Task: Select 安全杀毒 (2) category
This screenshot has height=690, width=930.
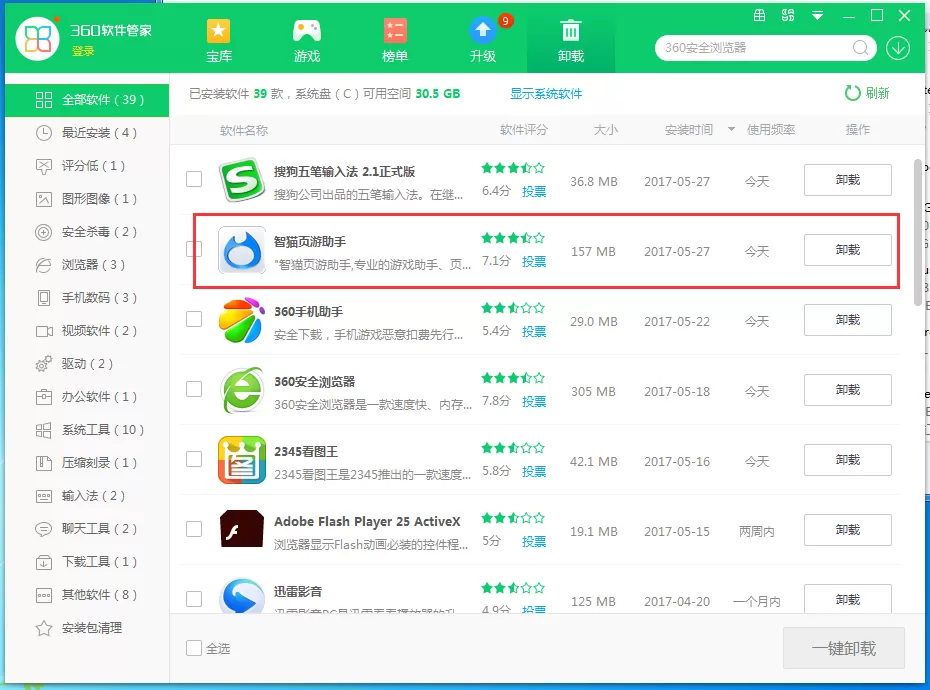Action: coord(87,232)
